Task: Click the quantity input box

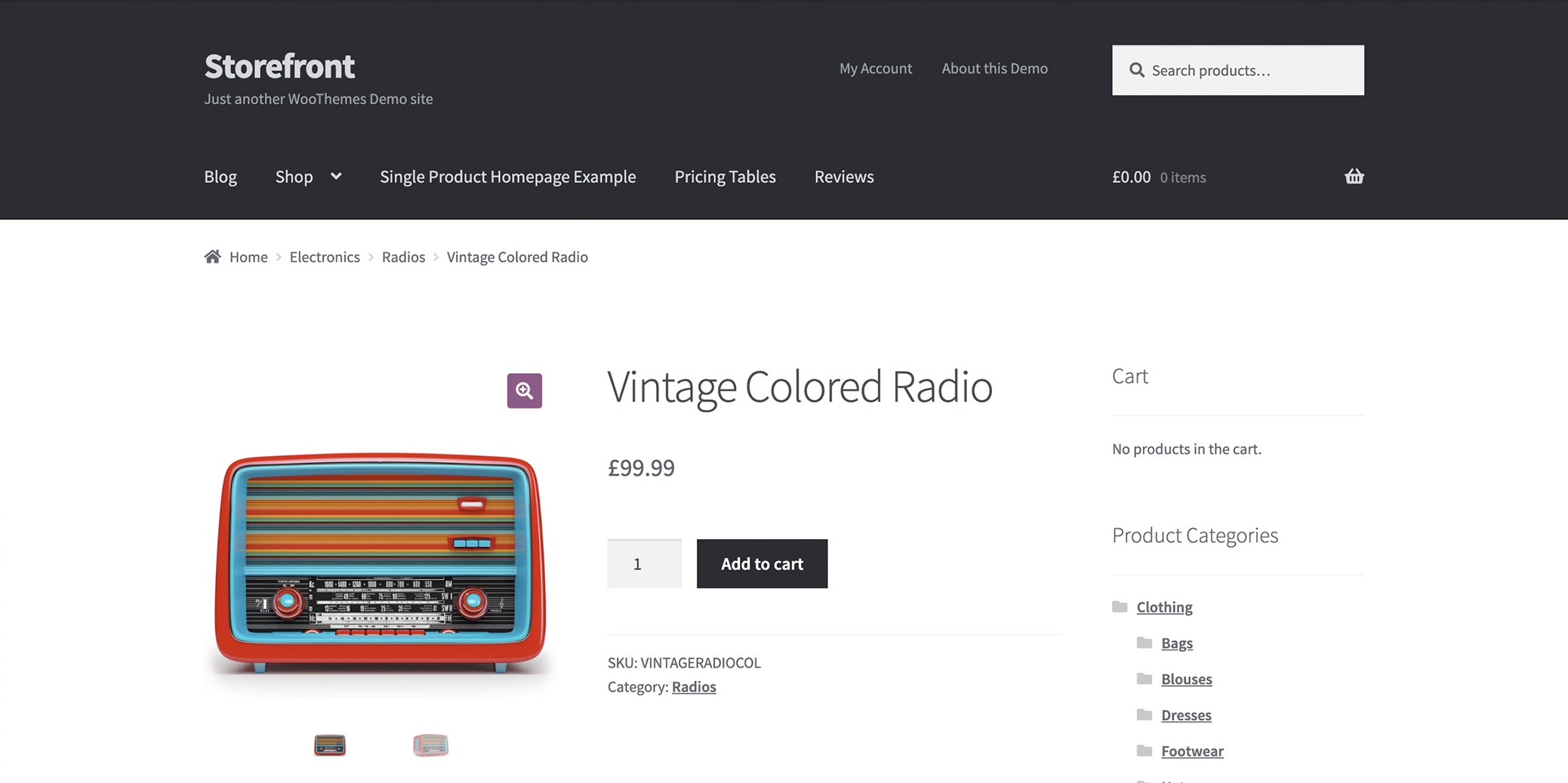Action: [x=644, y=564]
